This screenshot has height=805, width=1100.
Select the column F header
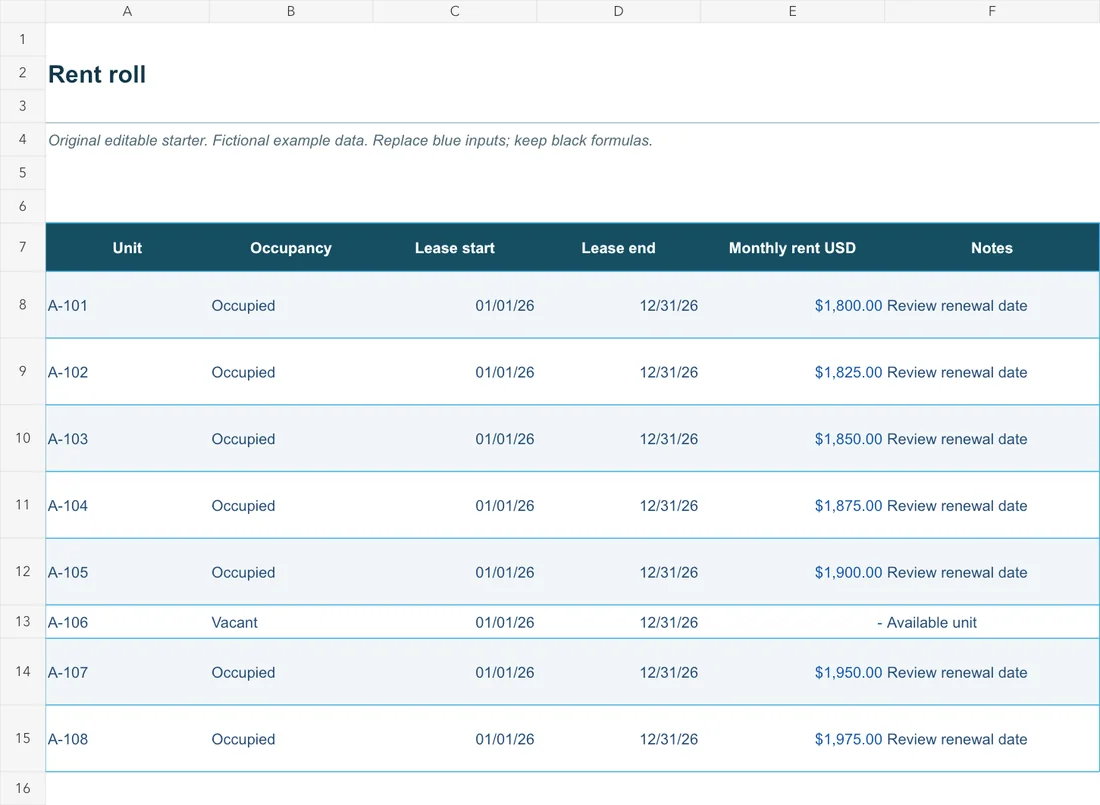[x=992, y=11]
